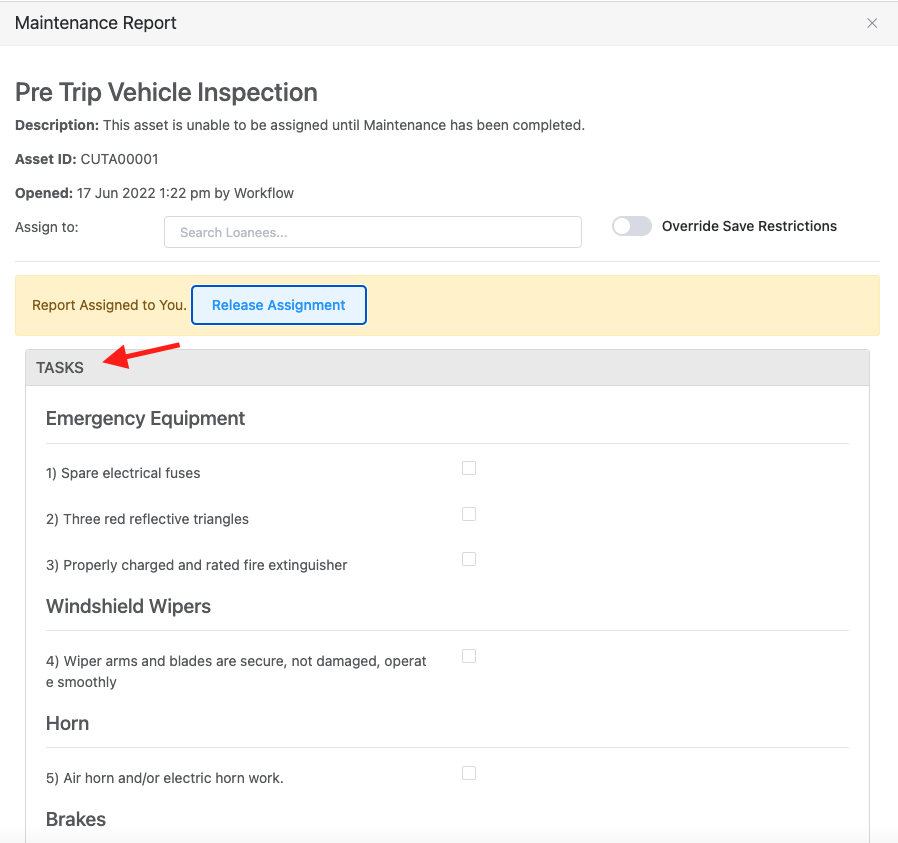Close the Maintenance Report dialog
This screenshot has width=898, height=843.
click(x=872, y=23)
